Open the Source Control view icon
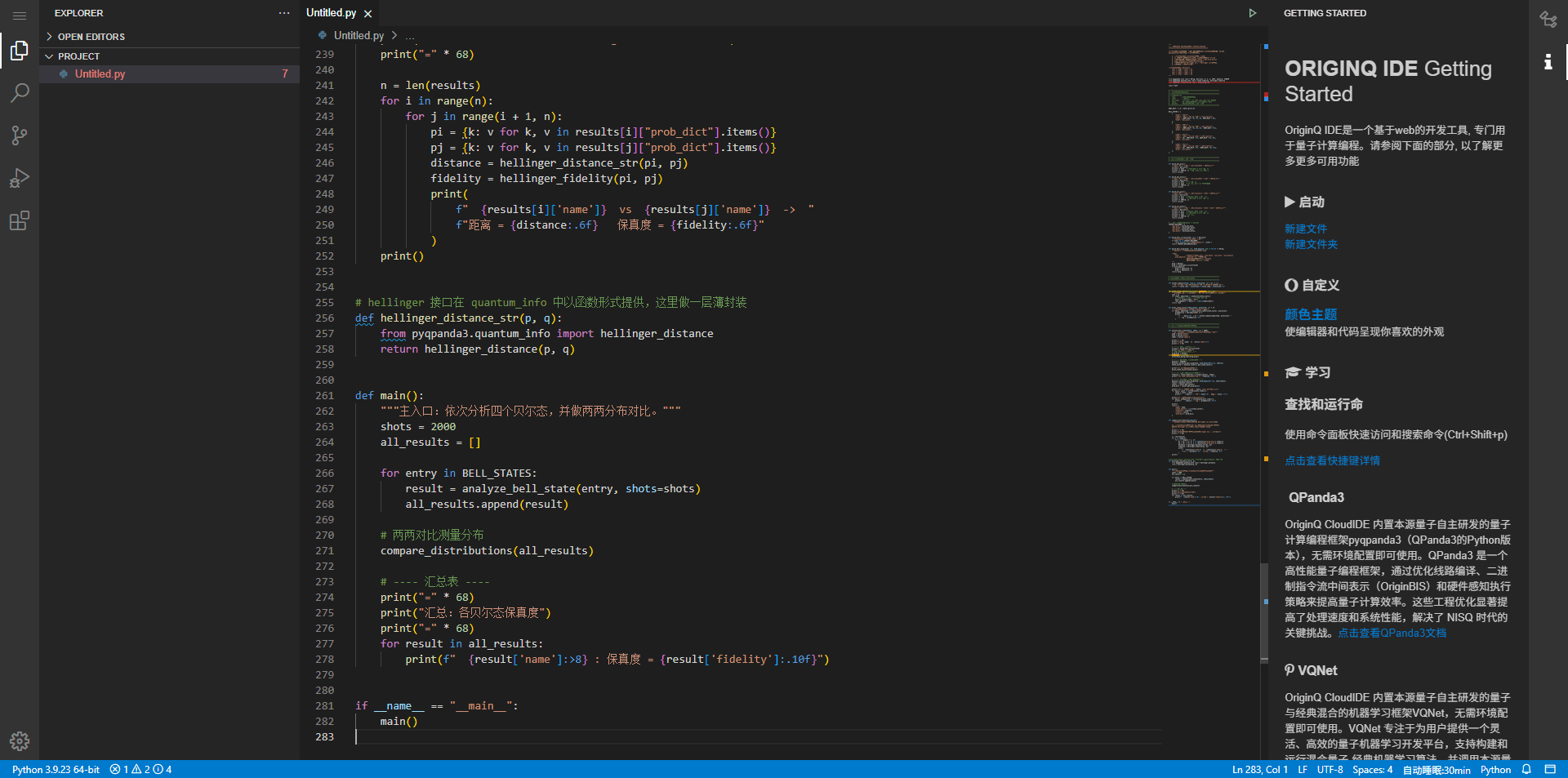The width and height of the screenshot is (1568, 778). [20, 136]
